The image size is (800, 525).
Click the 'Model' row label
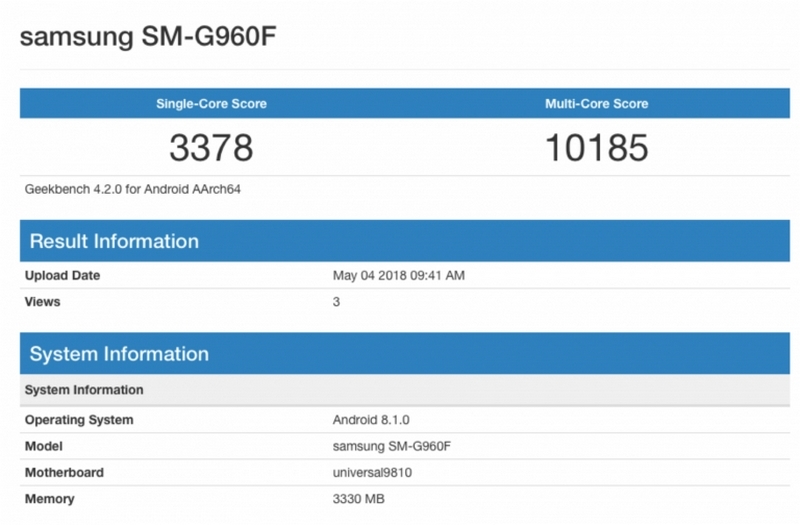pyautogui.click(x=44, y=446)
